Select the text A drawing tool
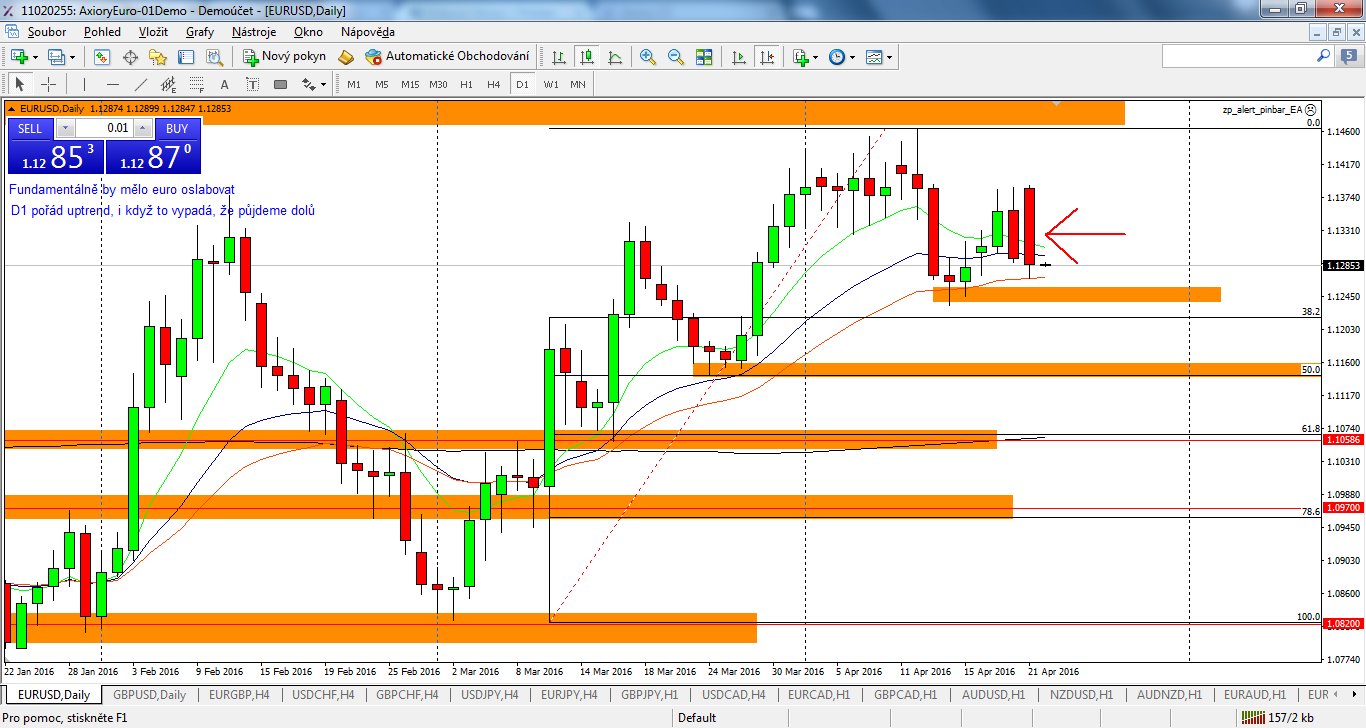The height and width of the screenshot is (728, 1366). tap(224, 84)
